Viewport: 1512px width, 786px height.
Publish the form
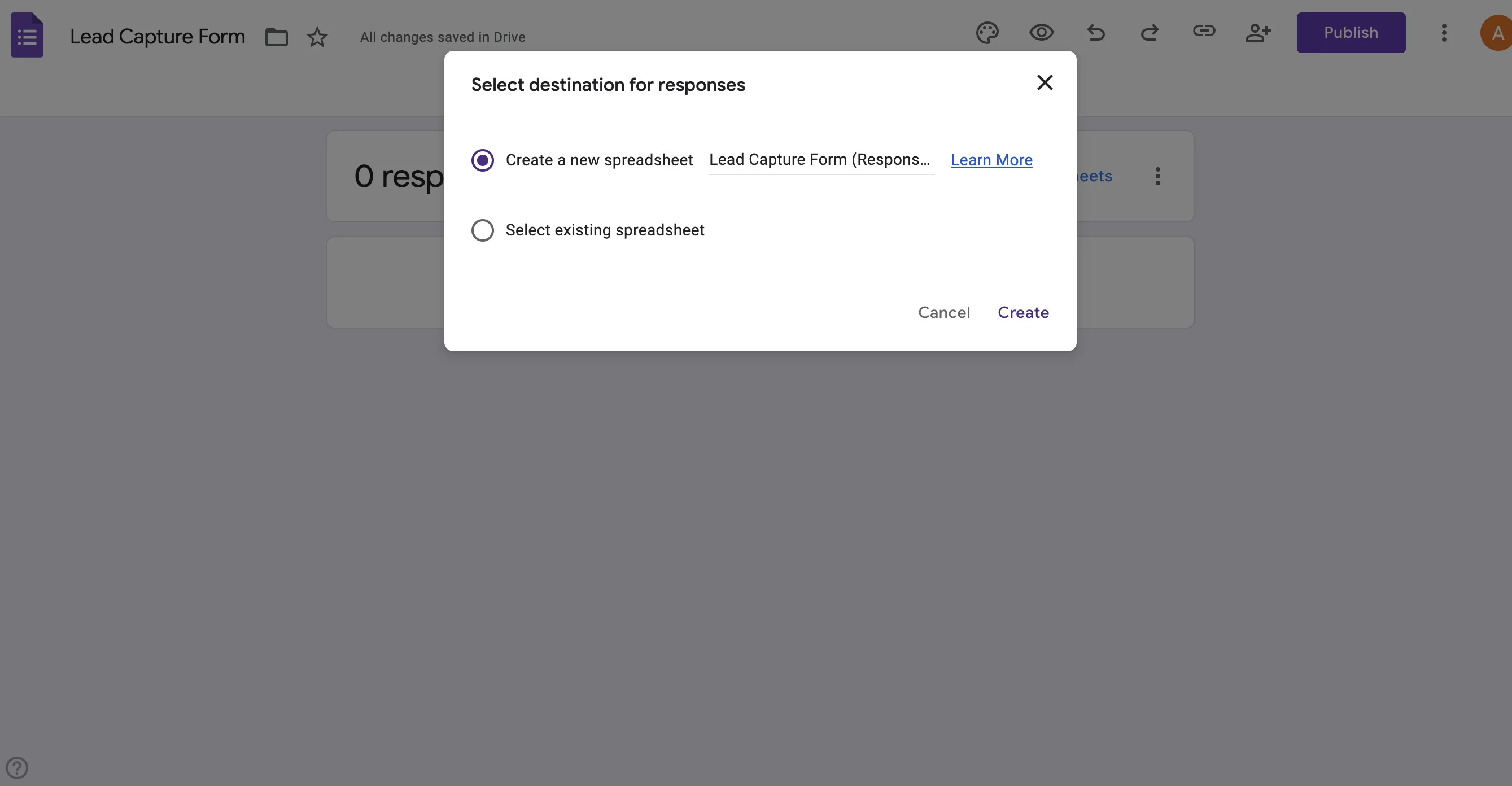(x=1351, y=33)
